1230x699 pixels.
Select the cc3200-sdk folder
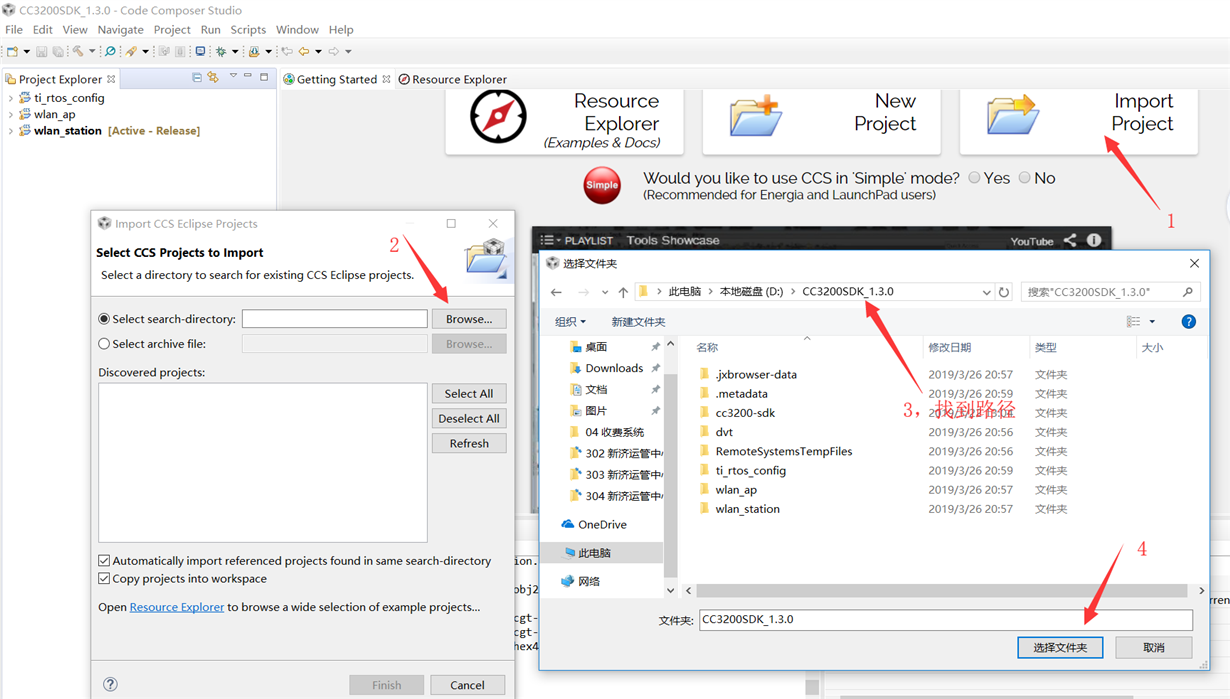pyautogui.click(x=745, y=413)
